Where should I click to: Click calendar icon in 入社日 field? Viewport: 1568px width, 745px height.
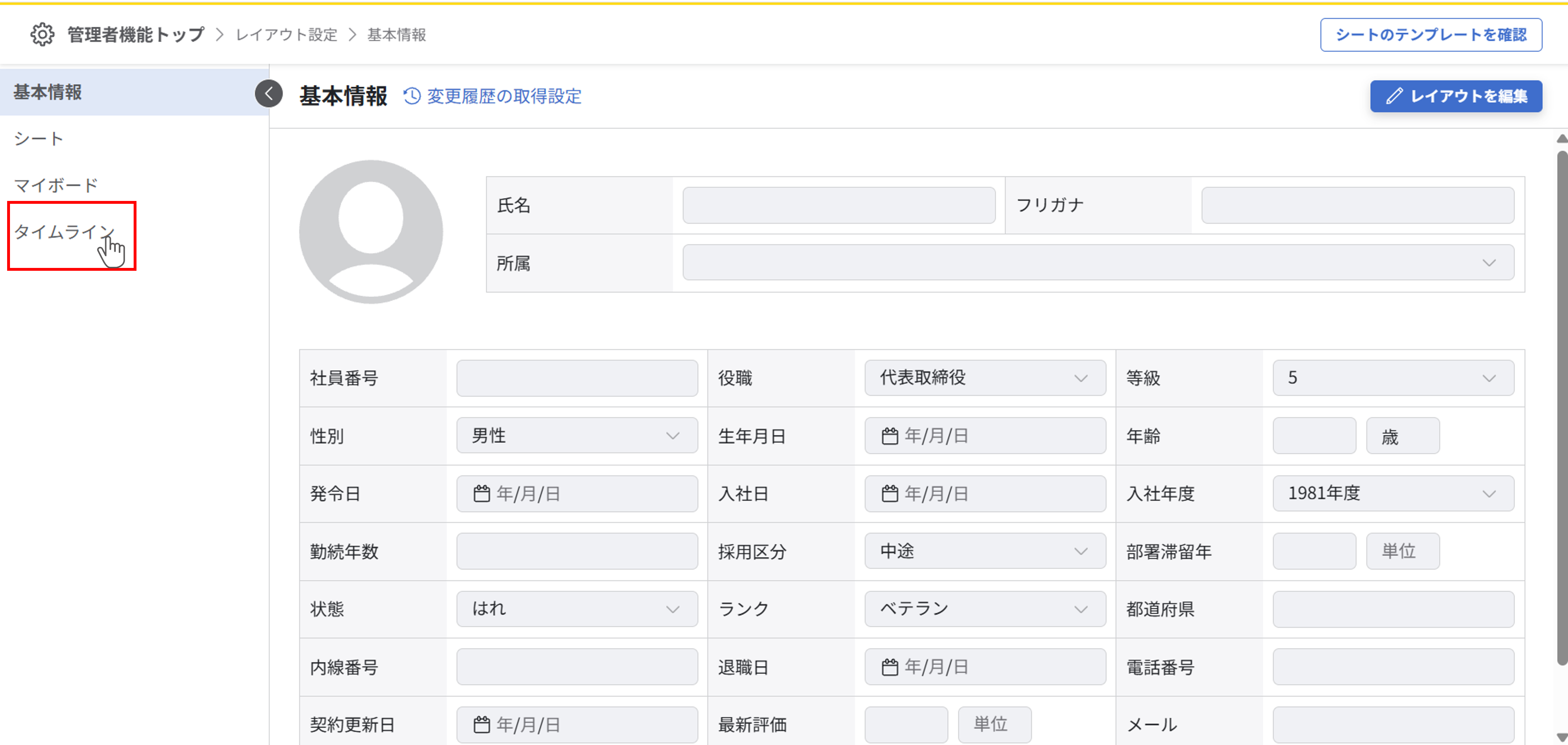pos(890,493)
